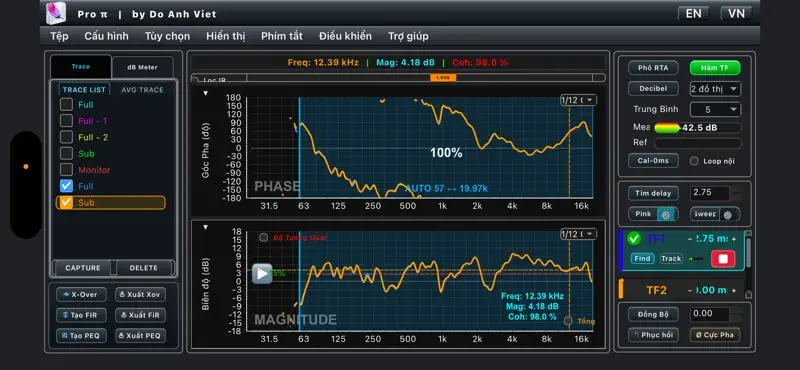Image resolution: width=800 pixels, height=370 pixels.
Task: Open the Tùy chọn menu
Action: coord(167,36)
